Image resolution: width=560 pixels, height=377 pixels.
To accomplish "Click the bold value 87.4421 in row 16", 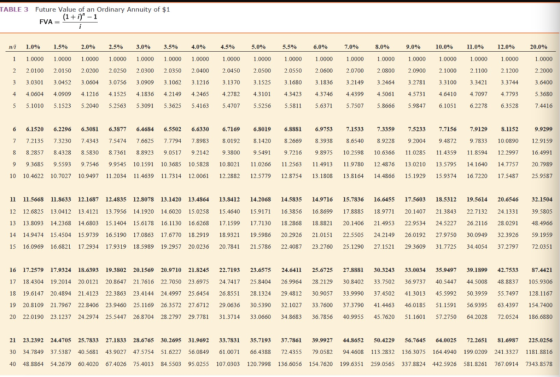I will tap(542, 270).
